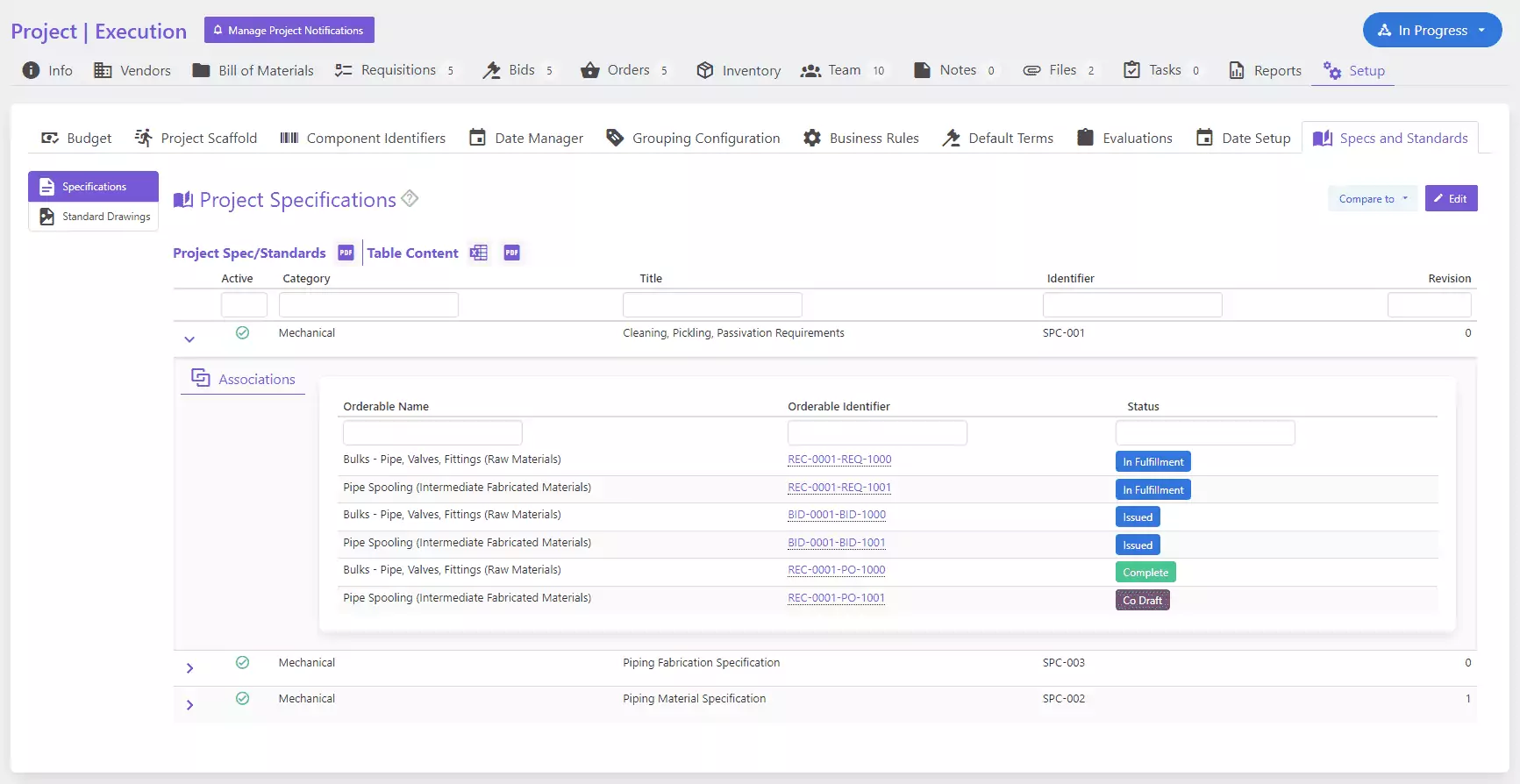The width and height of the screenshot is (1520, 784).
Task: Click the Reports chart icon
Action: click(1237, 70)
